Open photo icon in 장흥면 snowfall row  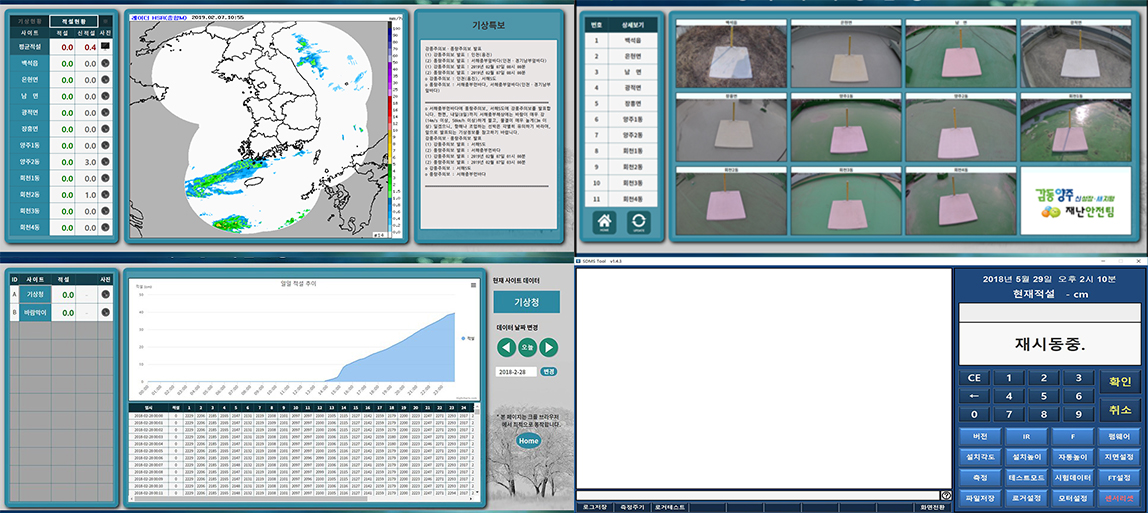105,129
